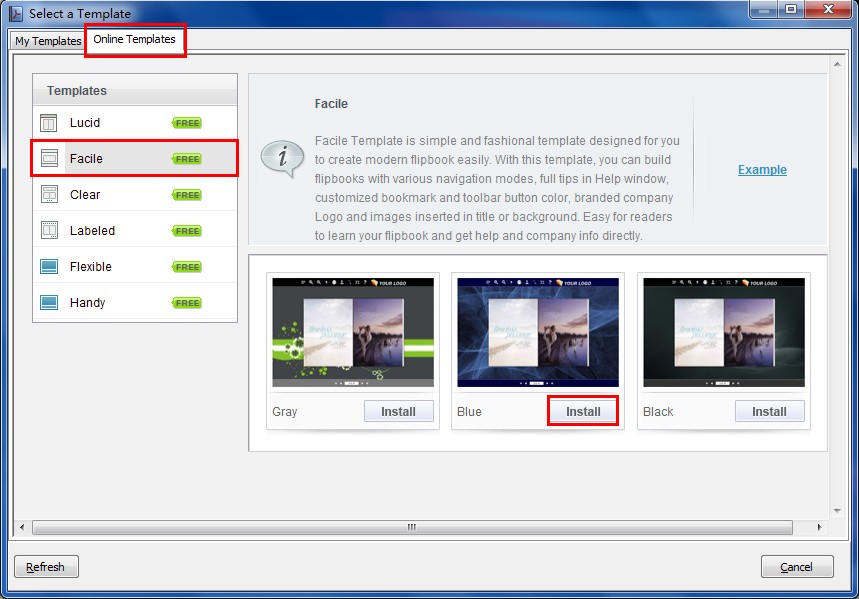Screen dimensions: 859x599
Task: Click the info speech bubble icon
Action: (282, 159)
